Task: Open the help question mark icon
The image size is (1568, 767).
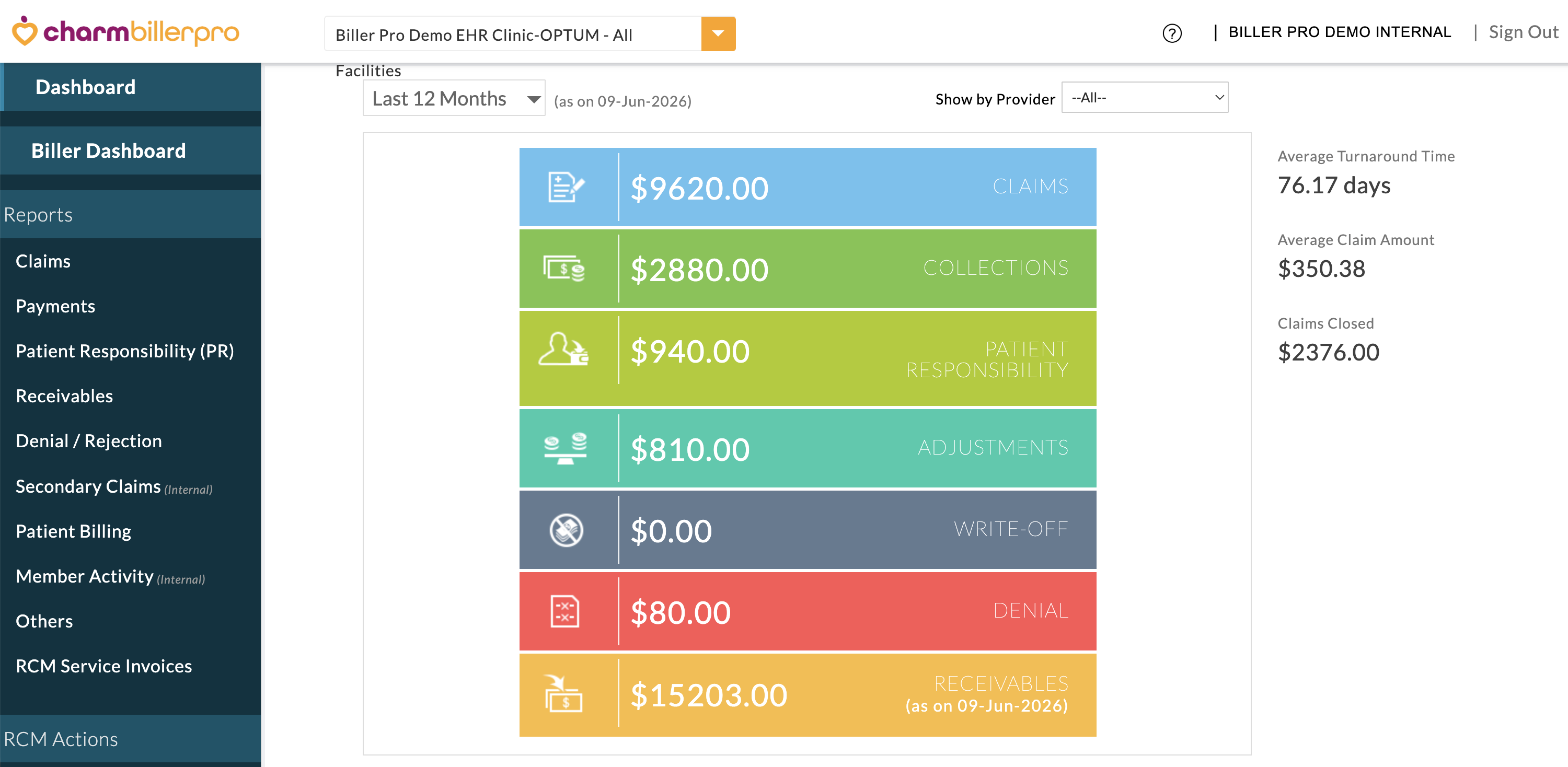Action: tap(1172, 33)
